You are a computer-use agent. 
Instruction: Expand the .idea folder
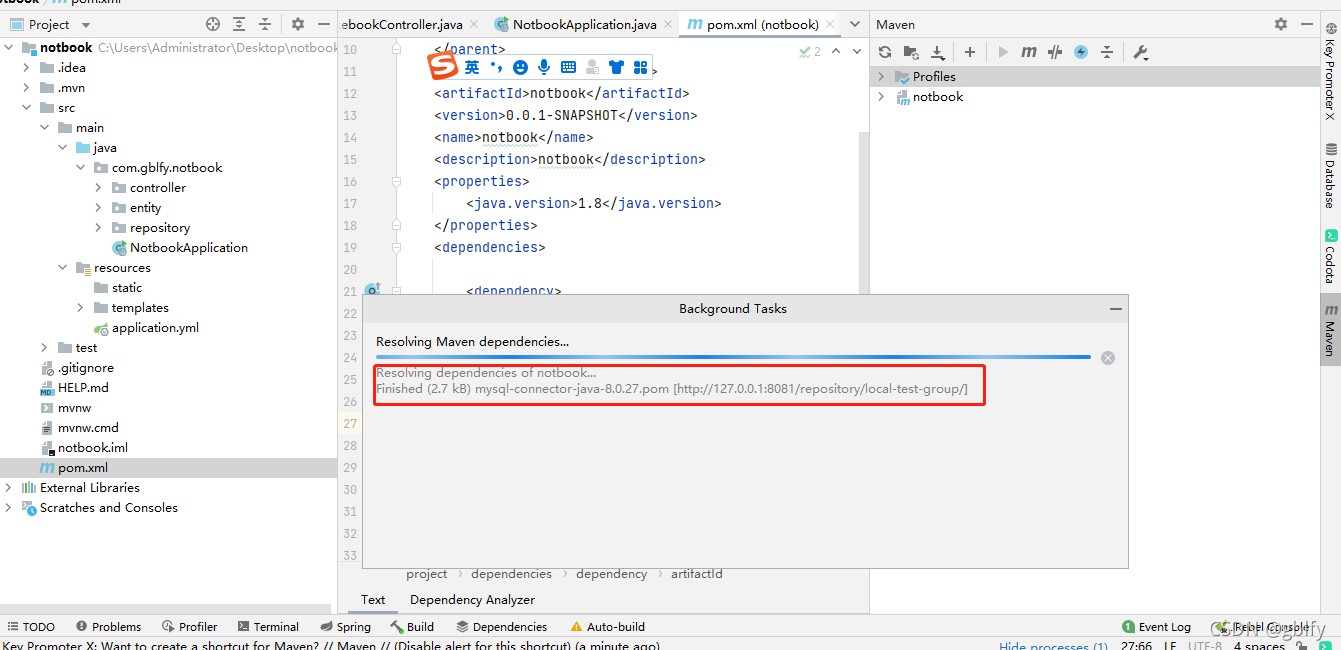coord(27,68)
